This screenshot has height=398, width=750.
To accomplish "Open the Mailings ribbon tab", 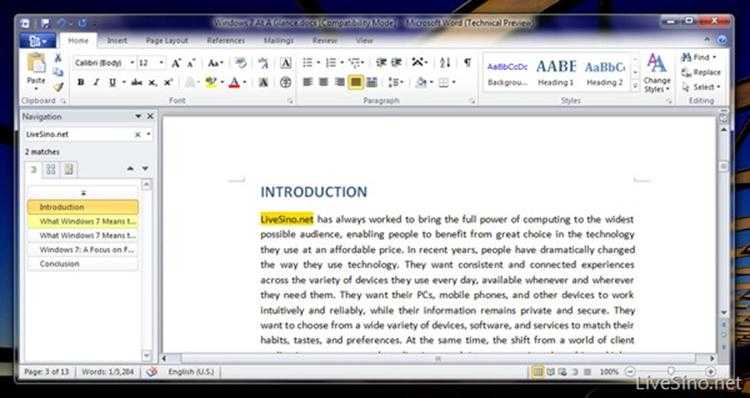I will pyautogui.click(x=279, y=41).
